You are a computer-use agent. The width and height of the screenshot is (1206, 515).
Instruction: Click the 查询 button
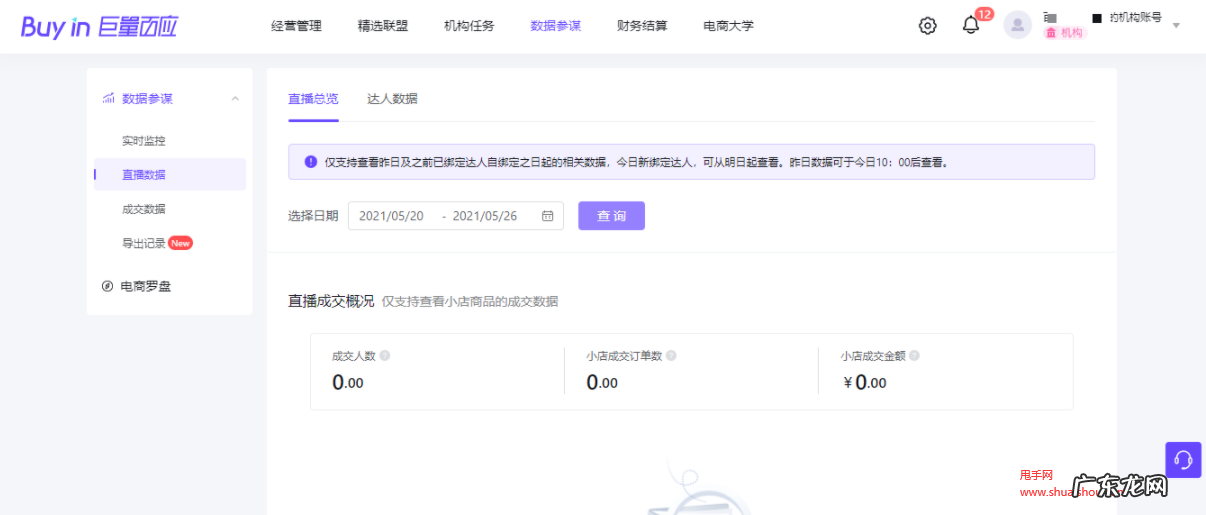tap(611, 216)
